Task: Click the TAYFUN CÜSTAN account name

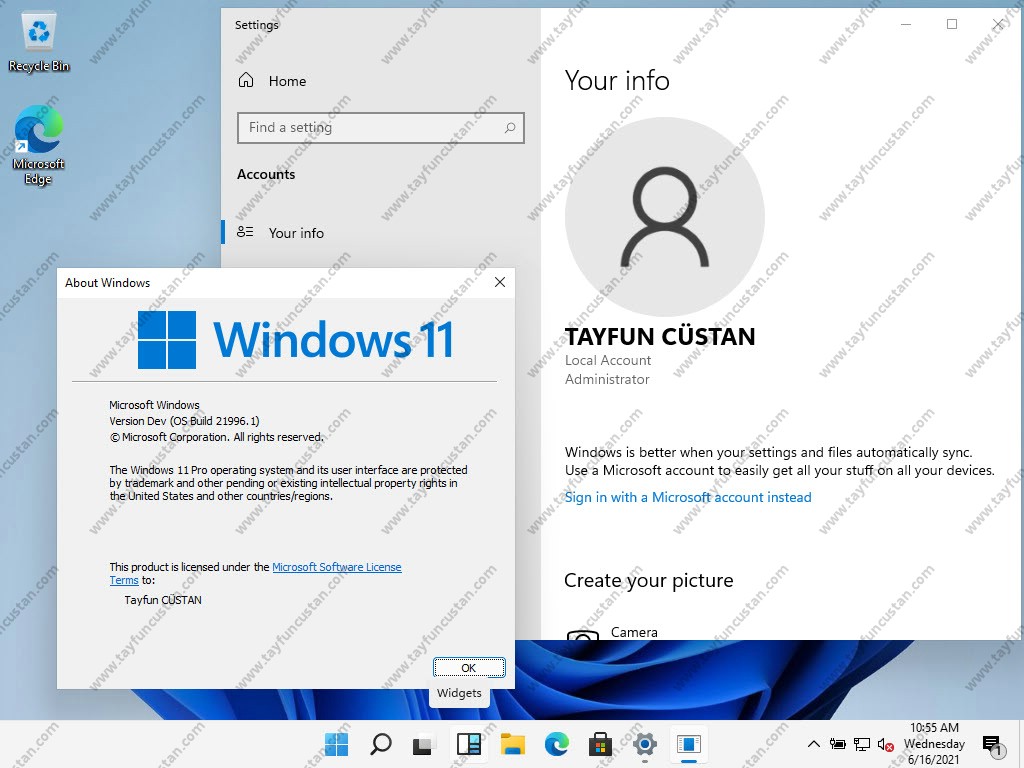Action: pos(660,336)
